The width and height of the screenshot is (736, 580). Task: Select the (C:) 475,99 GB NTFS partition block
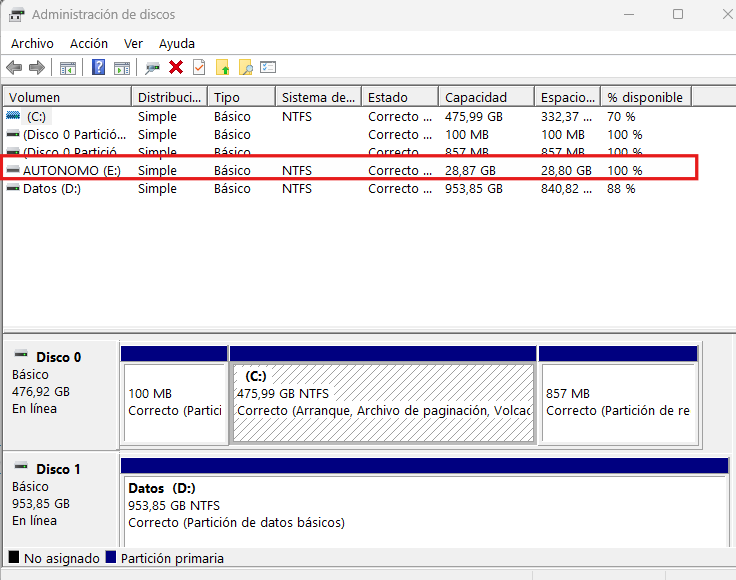click(383, 395)
